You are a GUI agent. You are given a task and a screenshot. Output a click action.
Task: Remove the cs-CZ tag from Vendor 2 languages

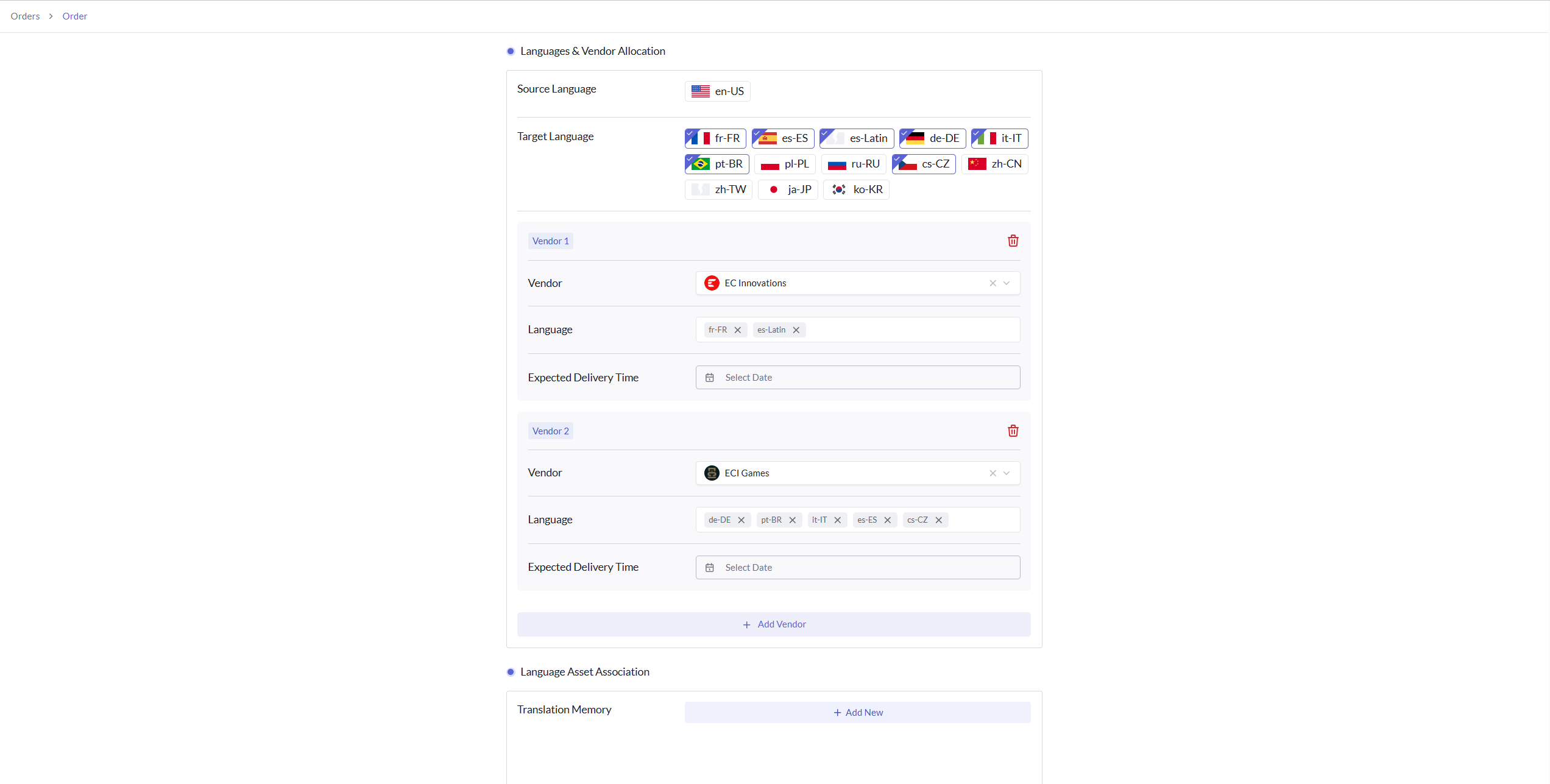pyautogui.click(x=939, y=520)
